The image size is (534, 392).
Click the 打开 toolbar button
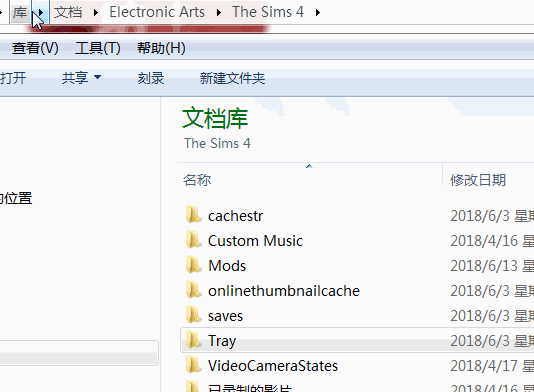click(x=13, y=78)
